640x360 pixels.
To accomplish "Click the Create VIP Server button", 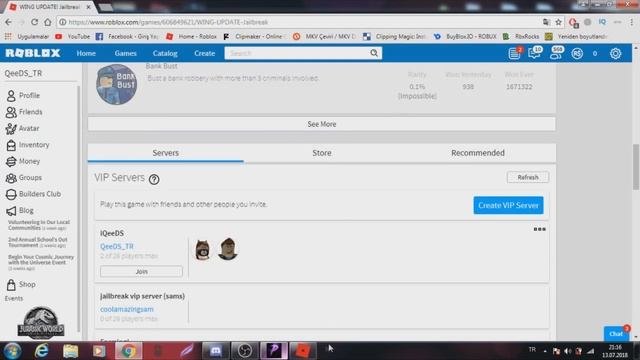I will [508, 205].
